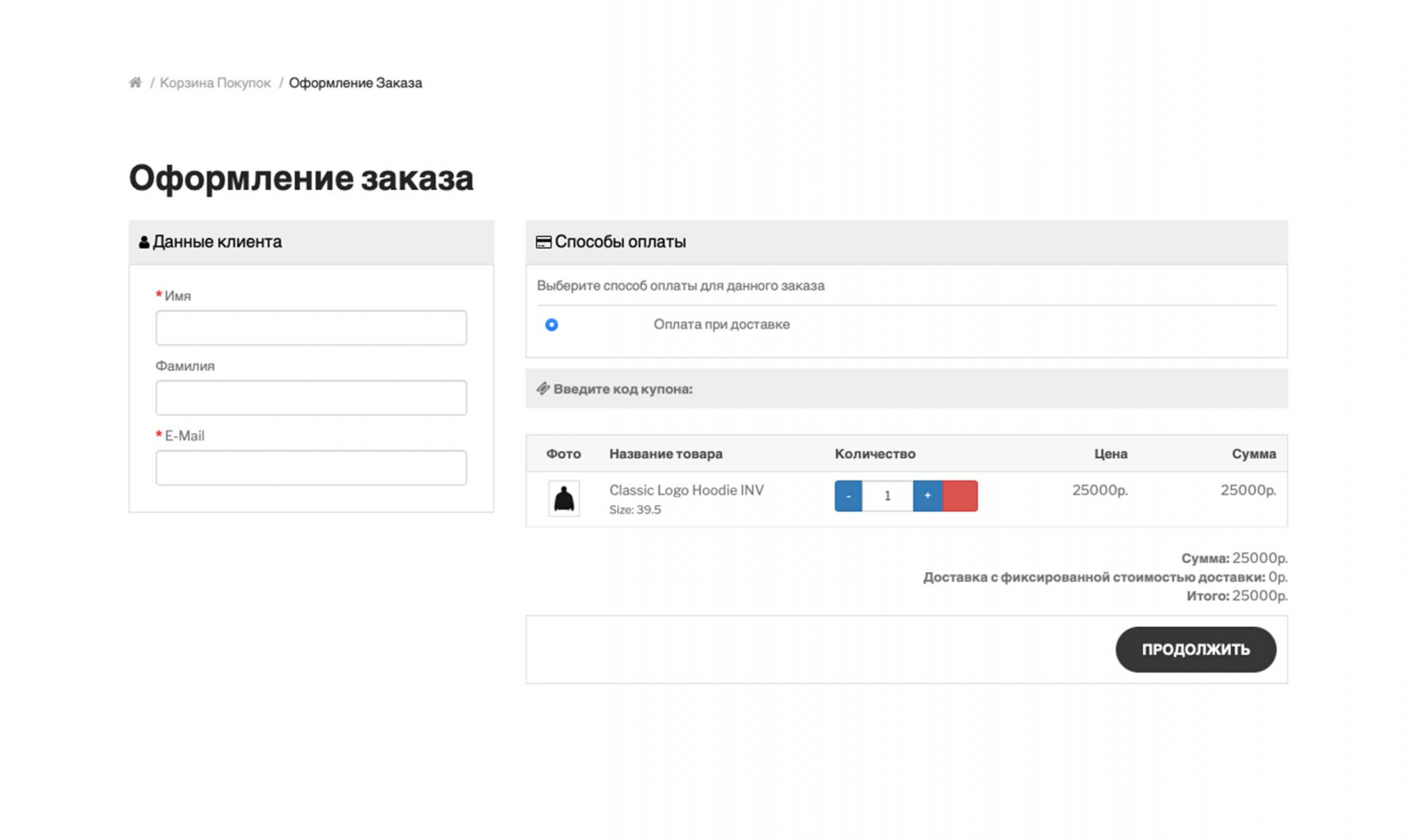Decrease hoodie quantity with minus button
This screenshot has width=1421, height=840.
pos(848,495)
